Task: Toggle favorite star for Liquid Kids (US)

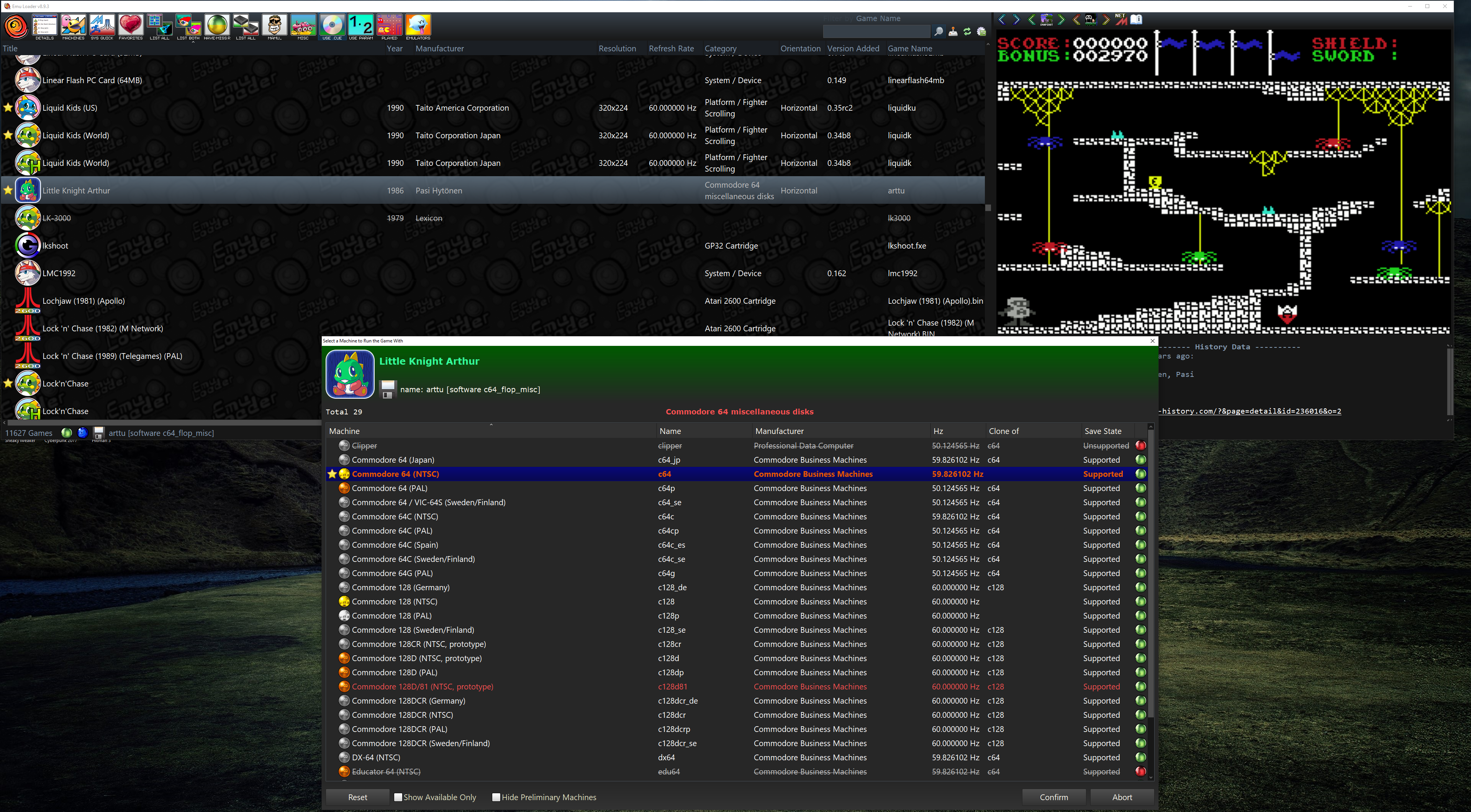Action: [x=8, y=107]
